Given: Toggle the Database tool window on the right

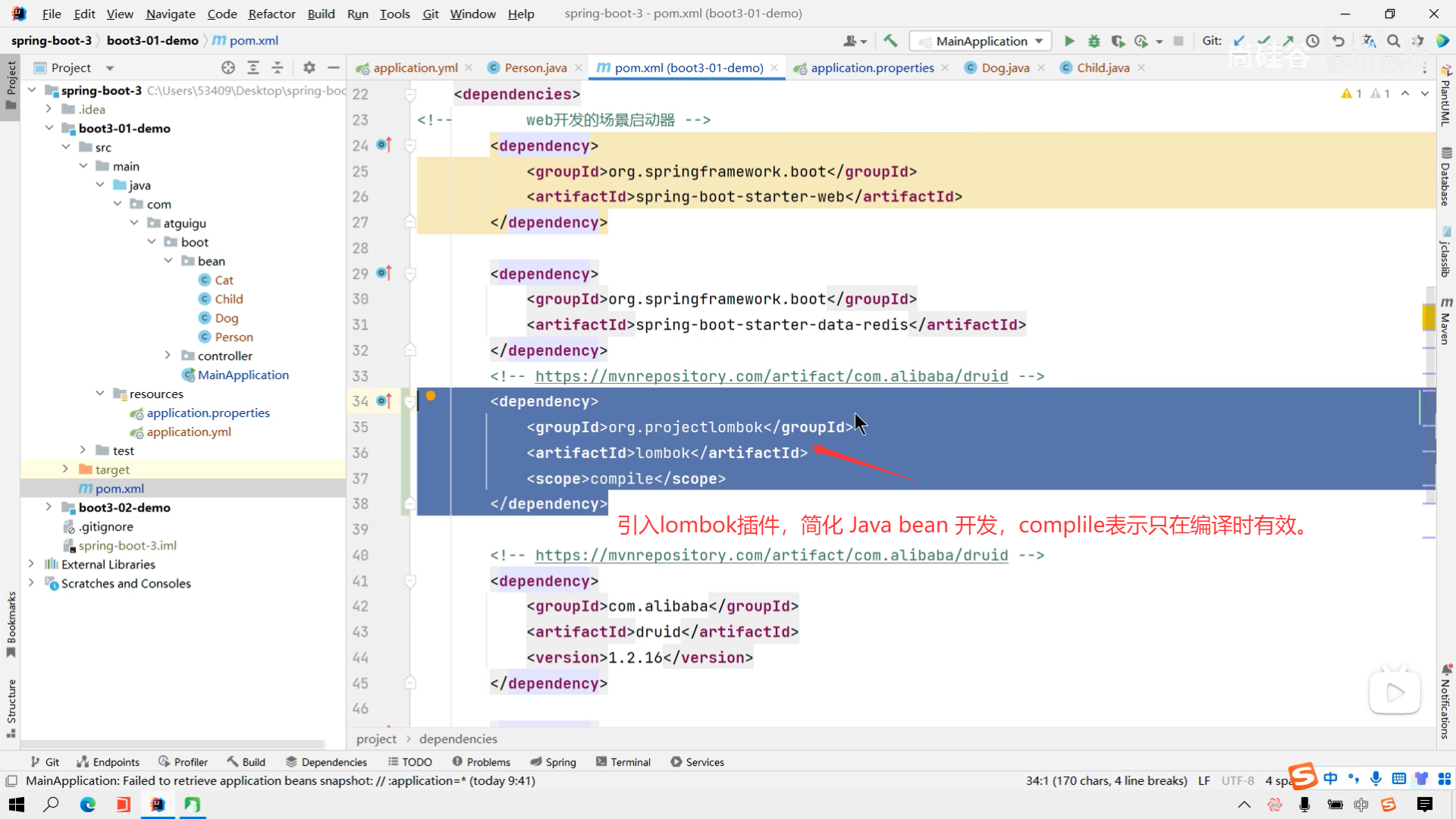Looking at the screenshot, I should tap(1446, 177).
